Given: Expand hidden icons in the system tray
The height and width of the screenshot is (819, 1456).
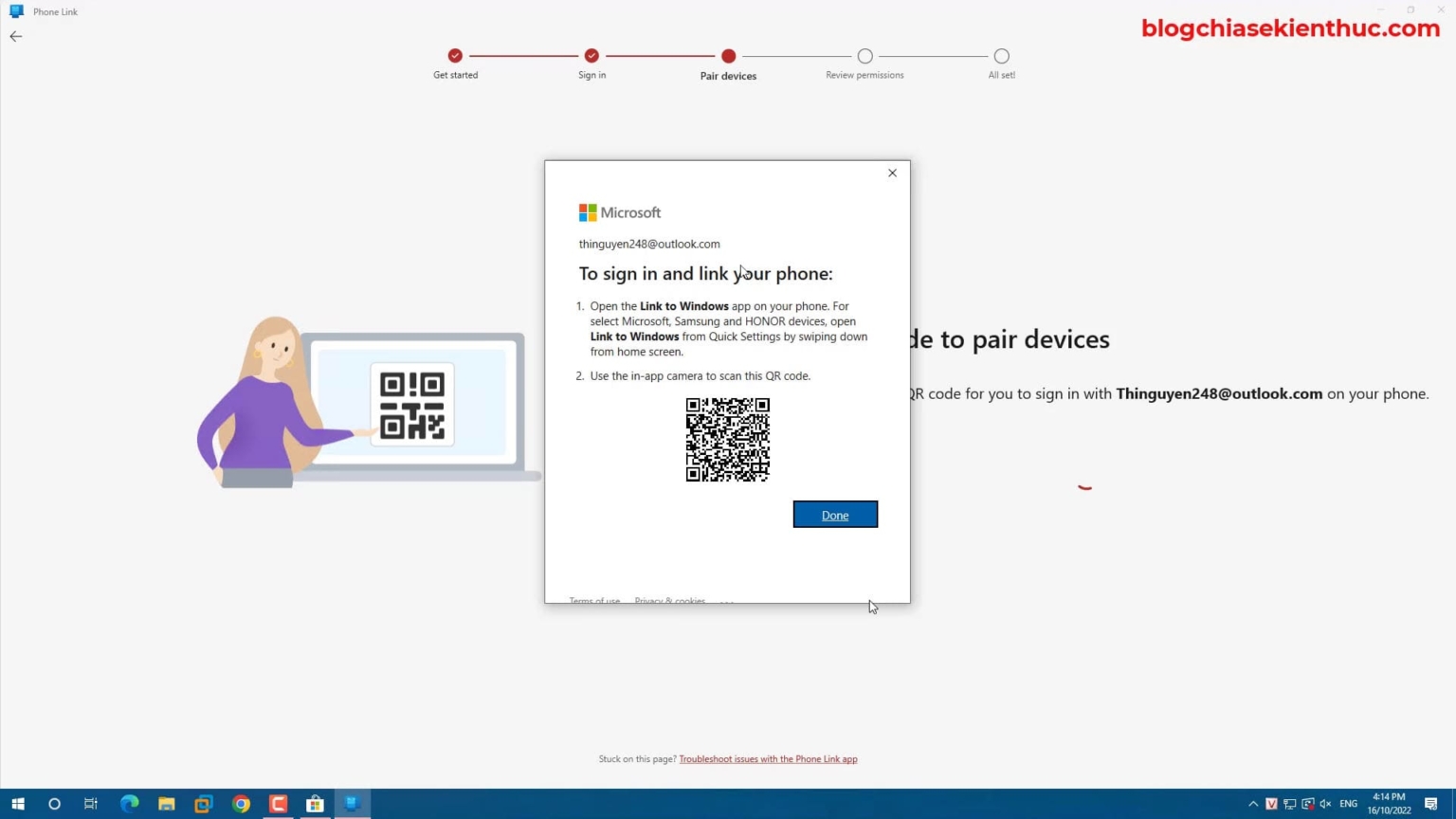Looking at the screenshot, I should click(x=1252, y=803).
